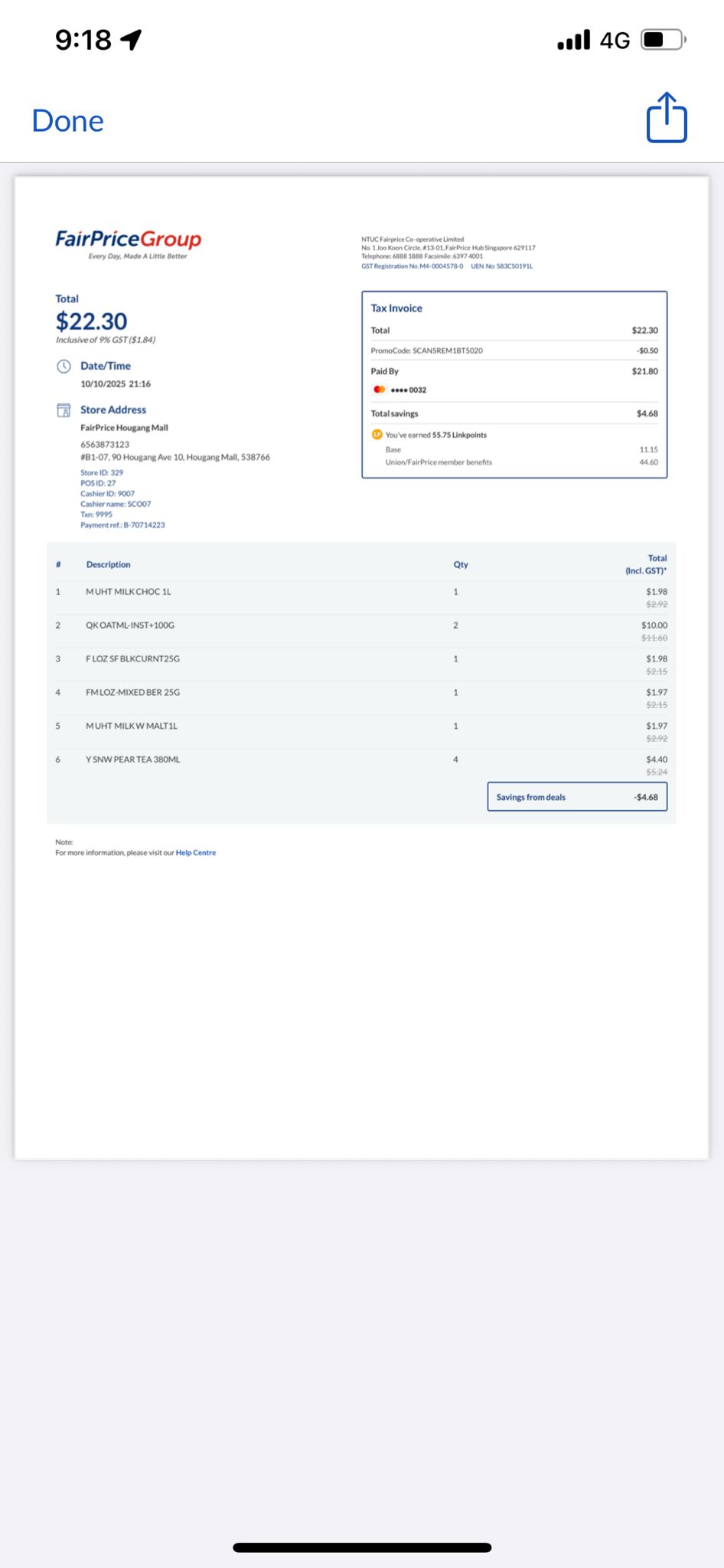Select the Cashier ID: 9007 line
Viewport: 724px width, 1568px height.
click(x=107, y=494)
